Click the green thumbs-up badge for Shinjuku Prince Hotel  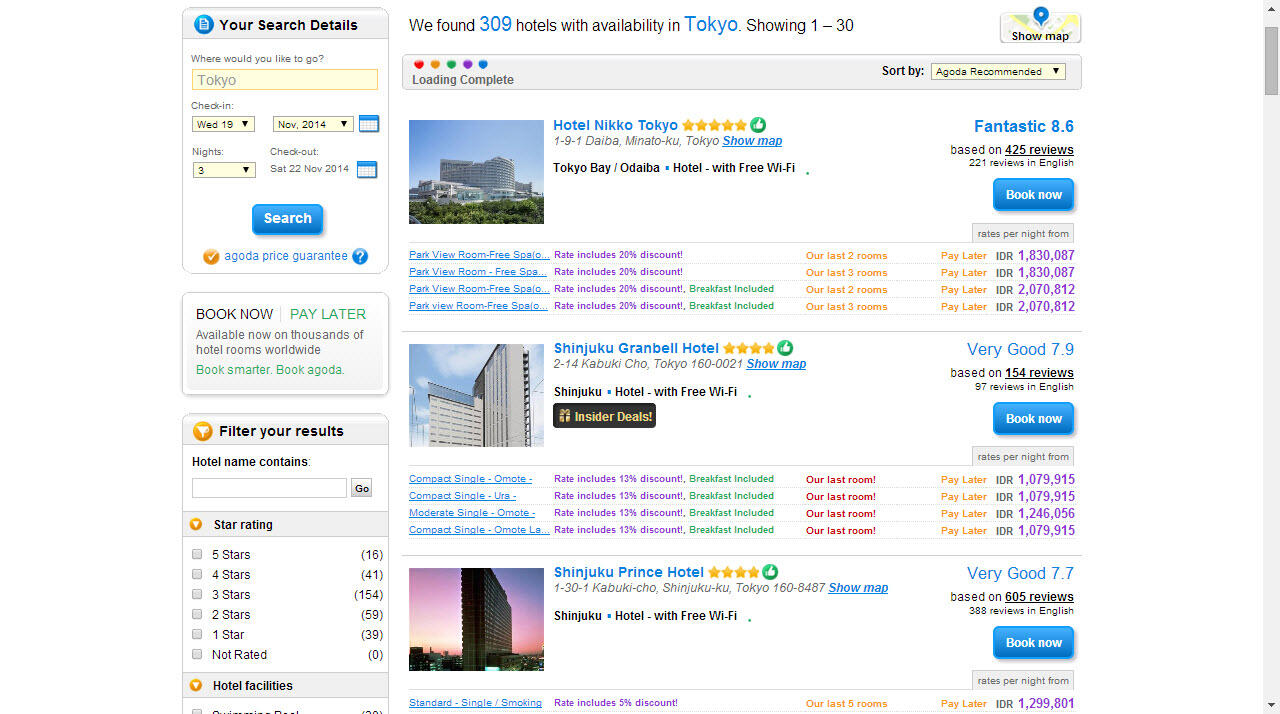click(770, 572)
